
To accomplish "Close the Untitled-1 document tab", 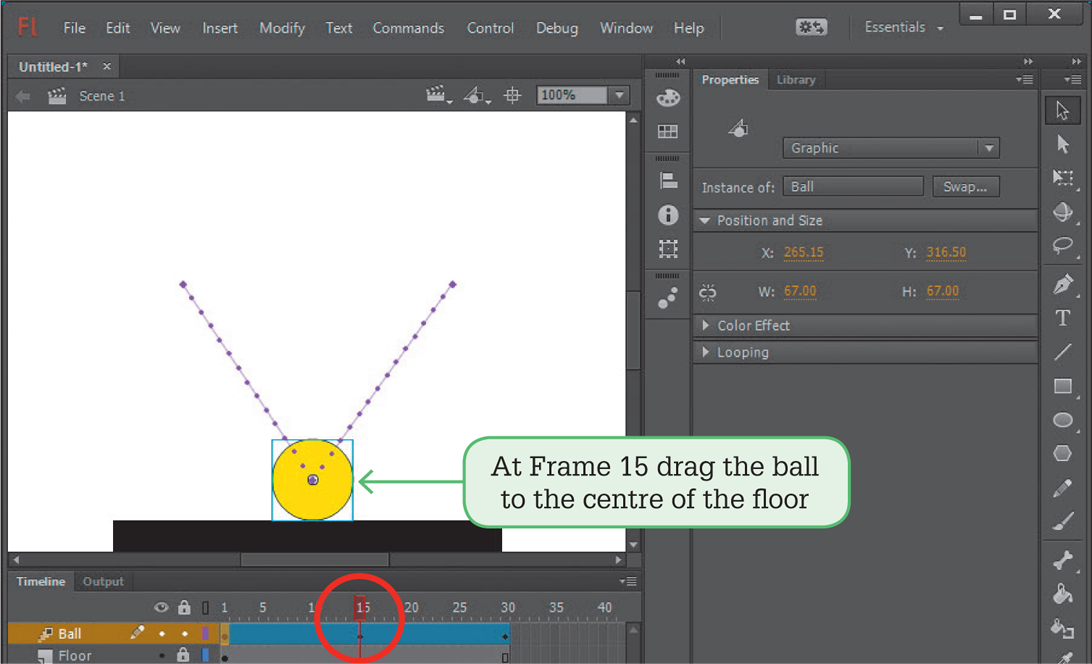I will coord(107,66).
